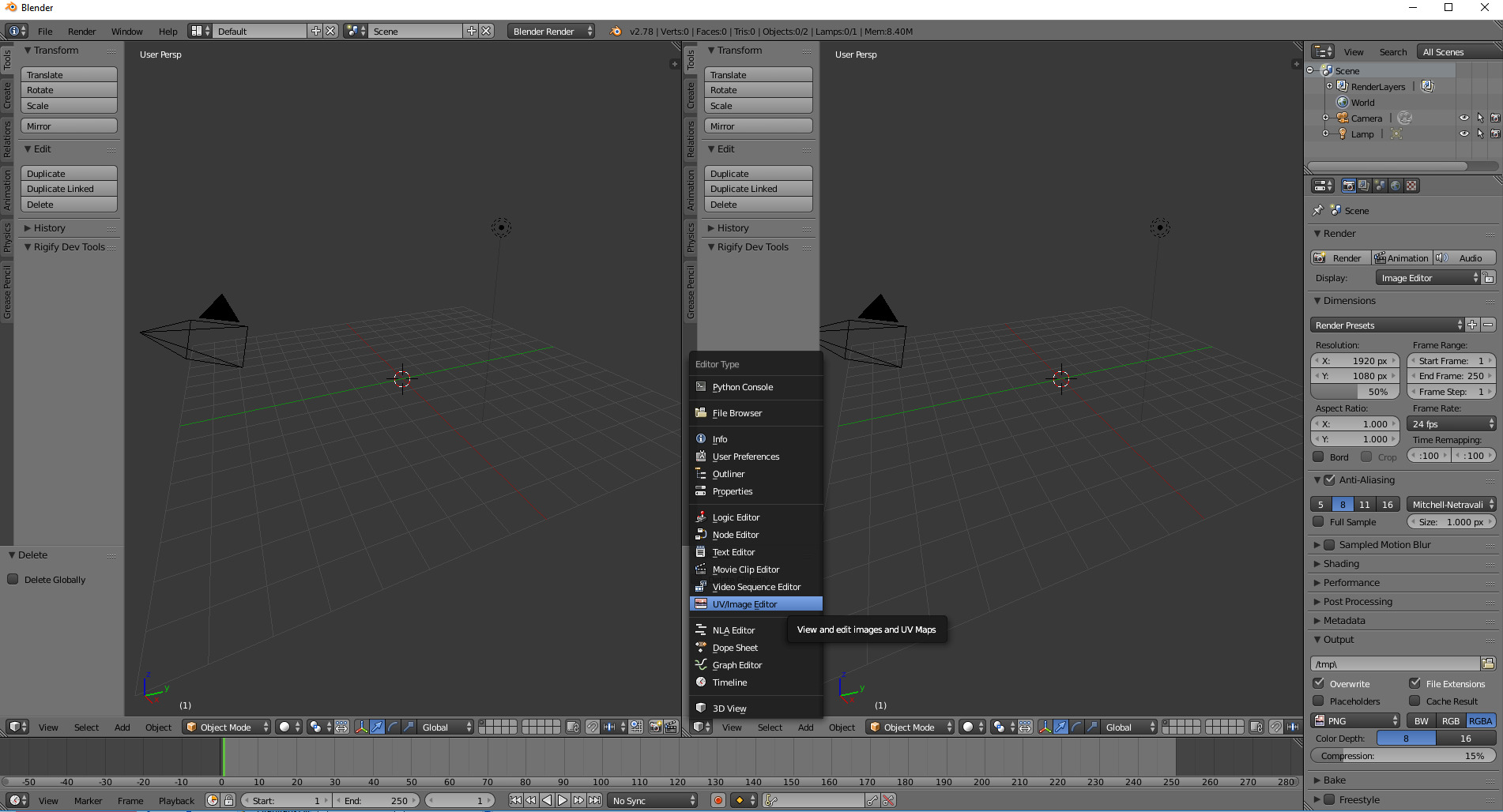Click the Audio mixdown button
Screen dimensions: 1503x812
(x=1463, y=258)
